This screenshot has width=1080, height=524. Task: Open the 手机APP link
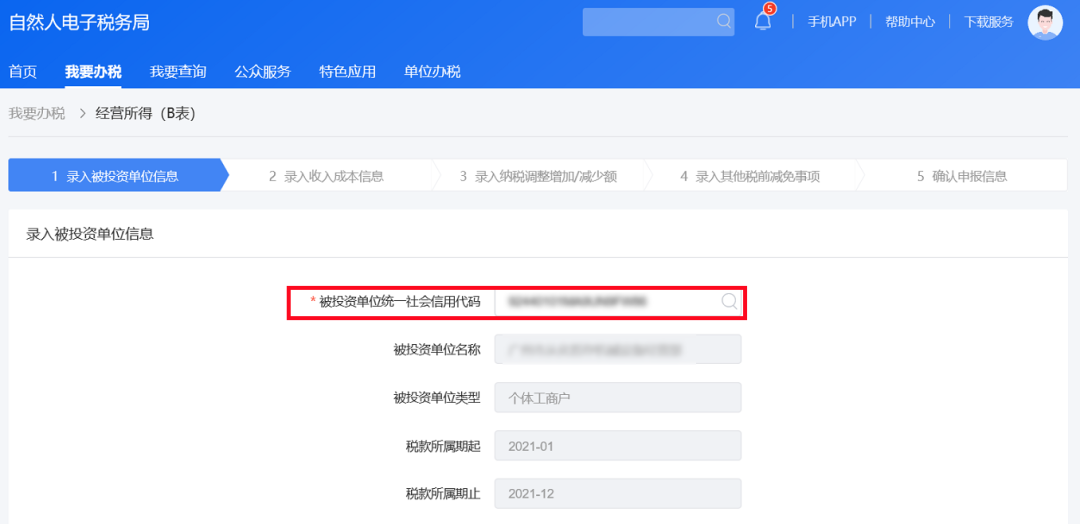[x=831, y=21]
